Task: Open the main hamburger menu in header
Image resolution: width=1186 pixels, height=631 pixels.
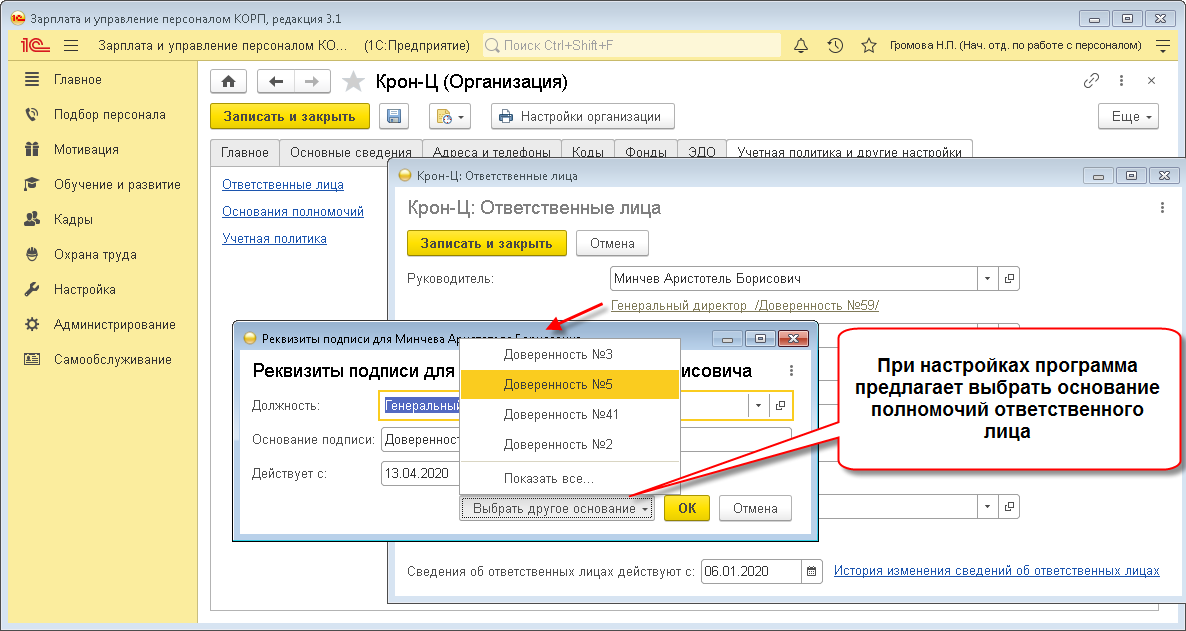Action: pos(71,45)
